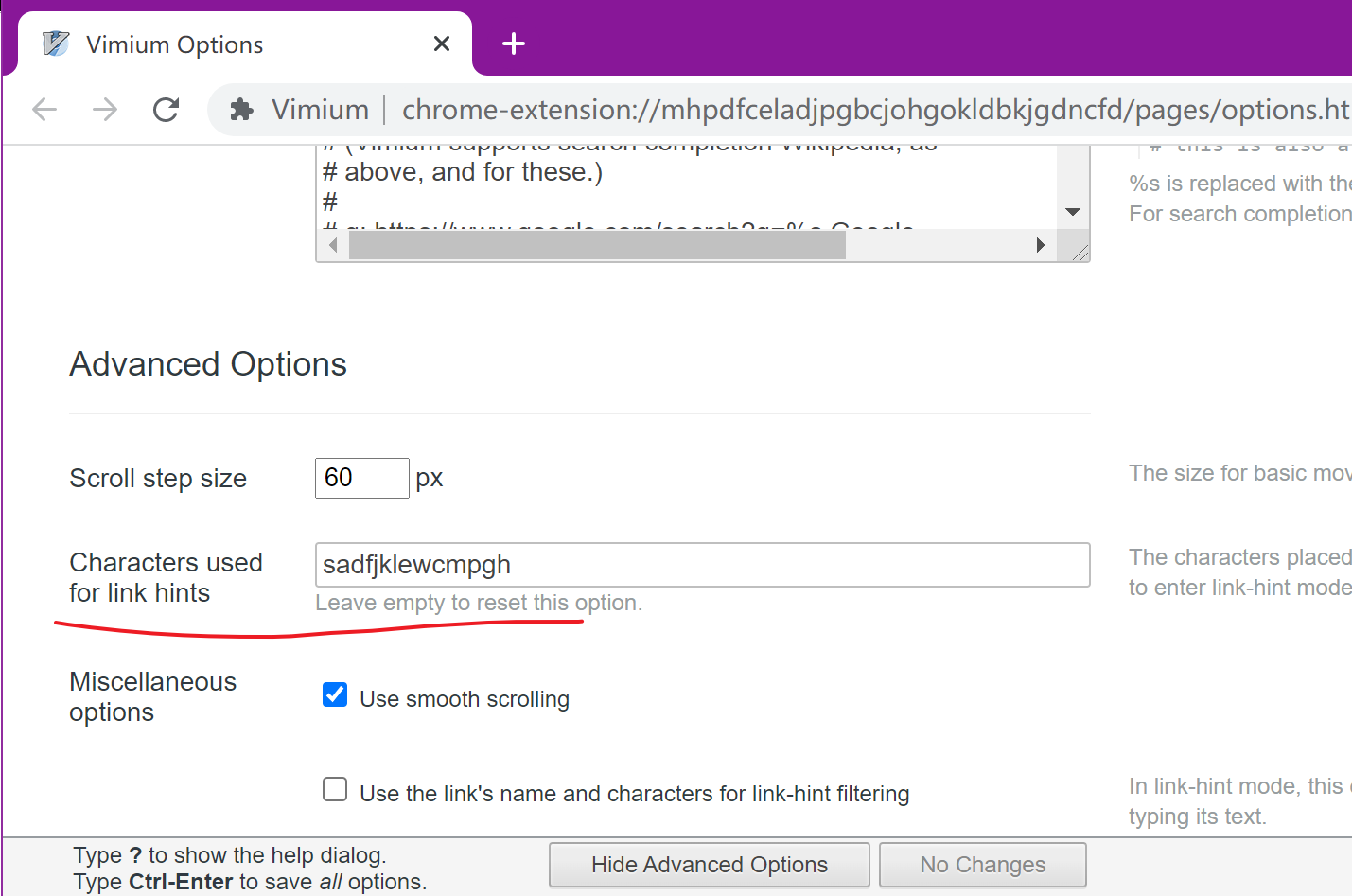Click the forward navigation arrow

104,109
